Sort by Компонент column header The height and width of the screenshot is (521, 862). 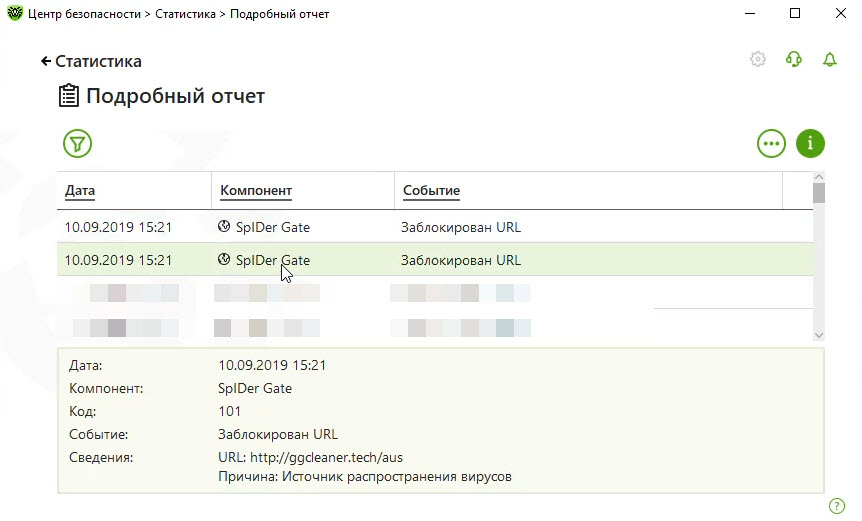point(255,190)
